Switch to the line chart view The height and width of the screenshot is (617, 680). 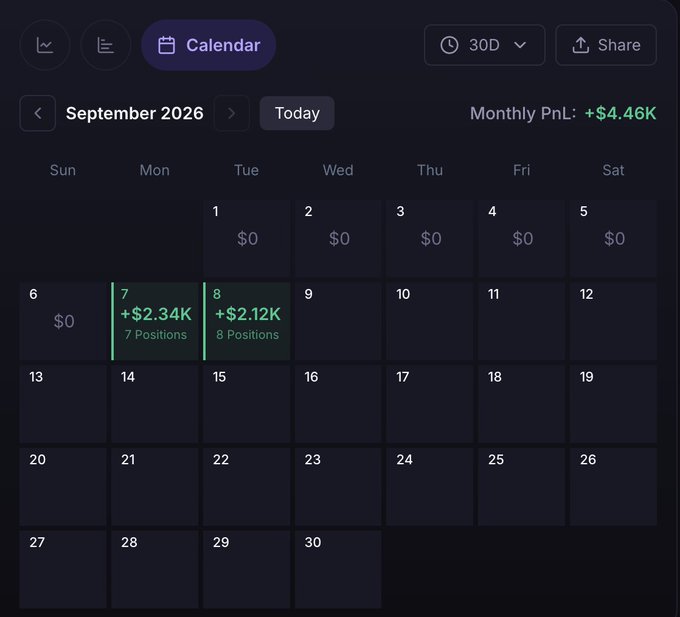[x=45, y=45]
